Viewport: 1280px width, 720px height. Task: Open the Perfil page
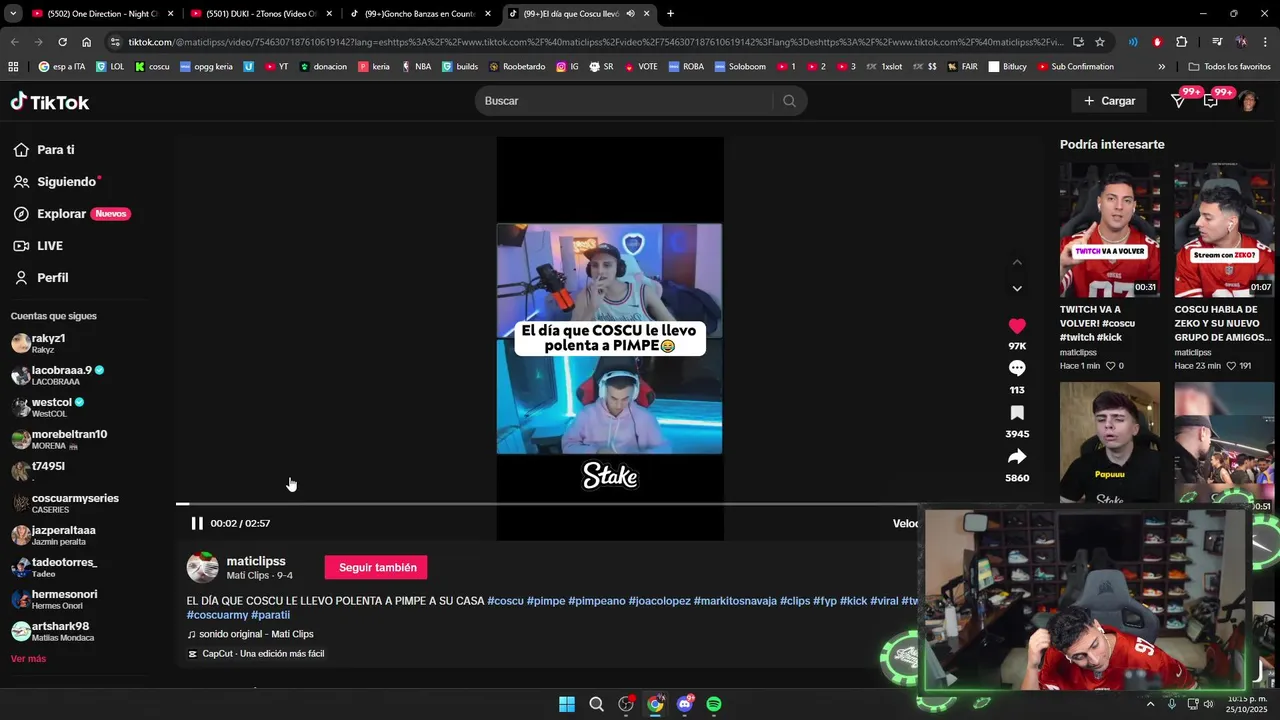40,278
